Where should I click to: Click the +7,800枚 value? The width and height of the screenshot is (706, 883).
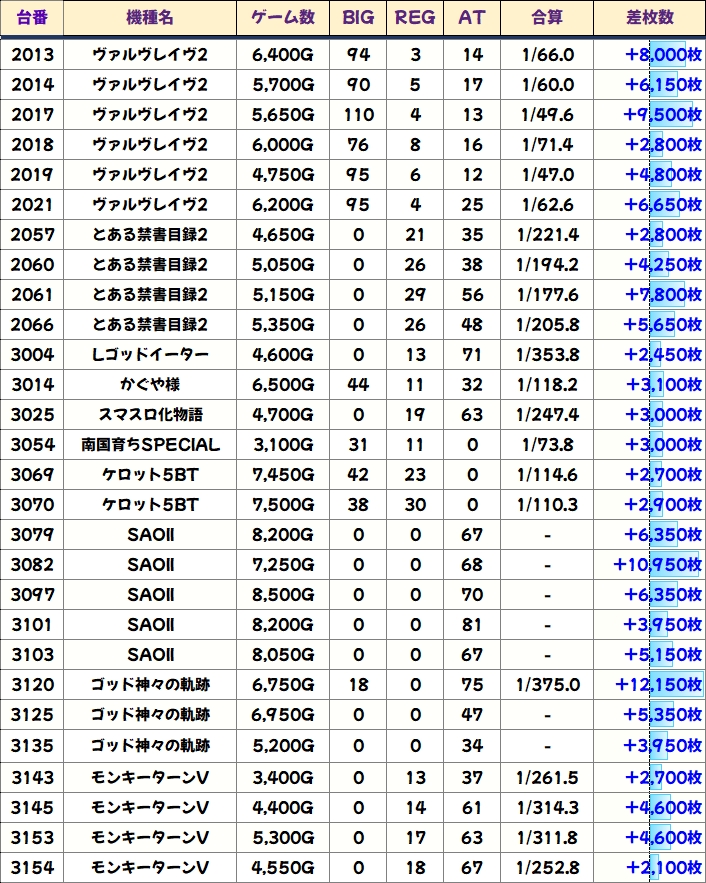tap(663, 295)
